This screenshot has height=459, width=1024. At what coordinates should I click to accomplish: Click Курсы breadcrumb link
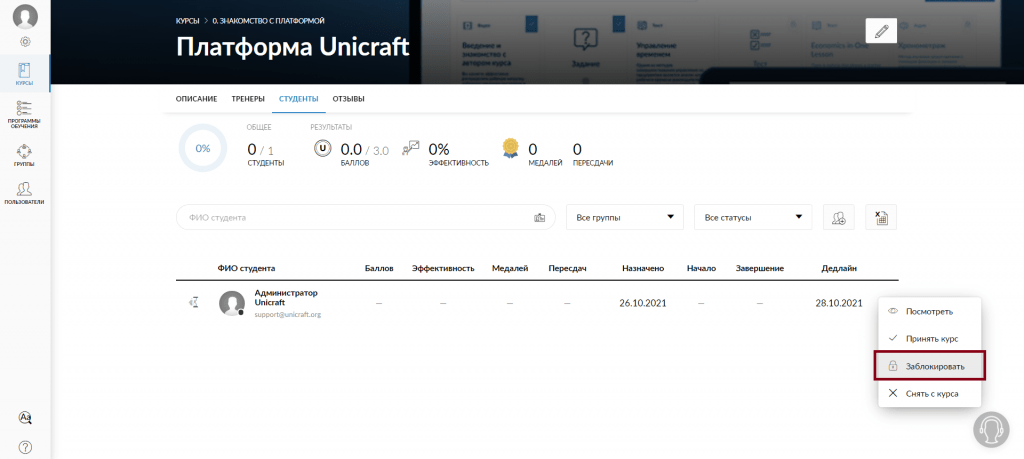point(187,22)
